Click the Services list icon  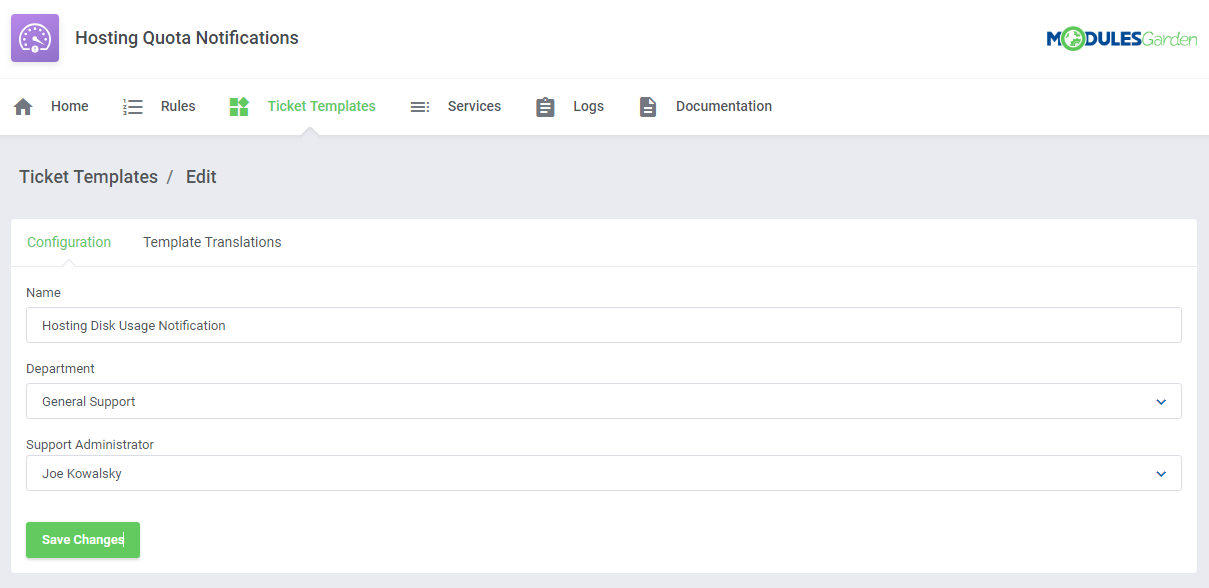[419, 107]
